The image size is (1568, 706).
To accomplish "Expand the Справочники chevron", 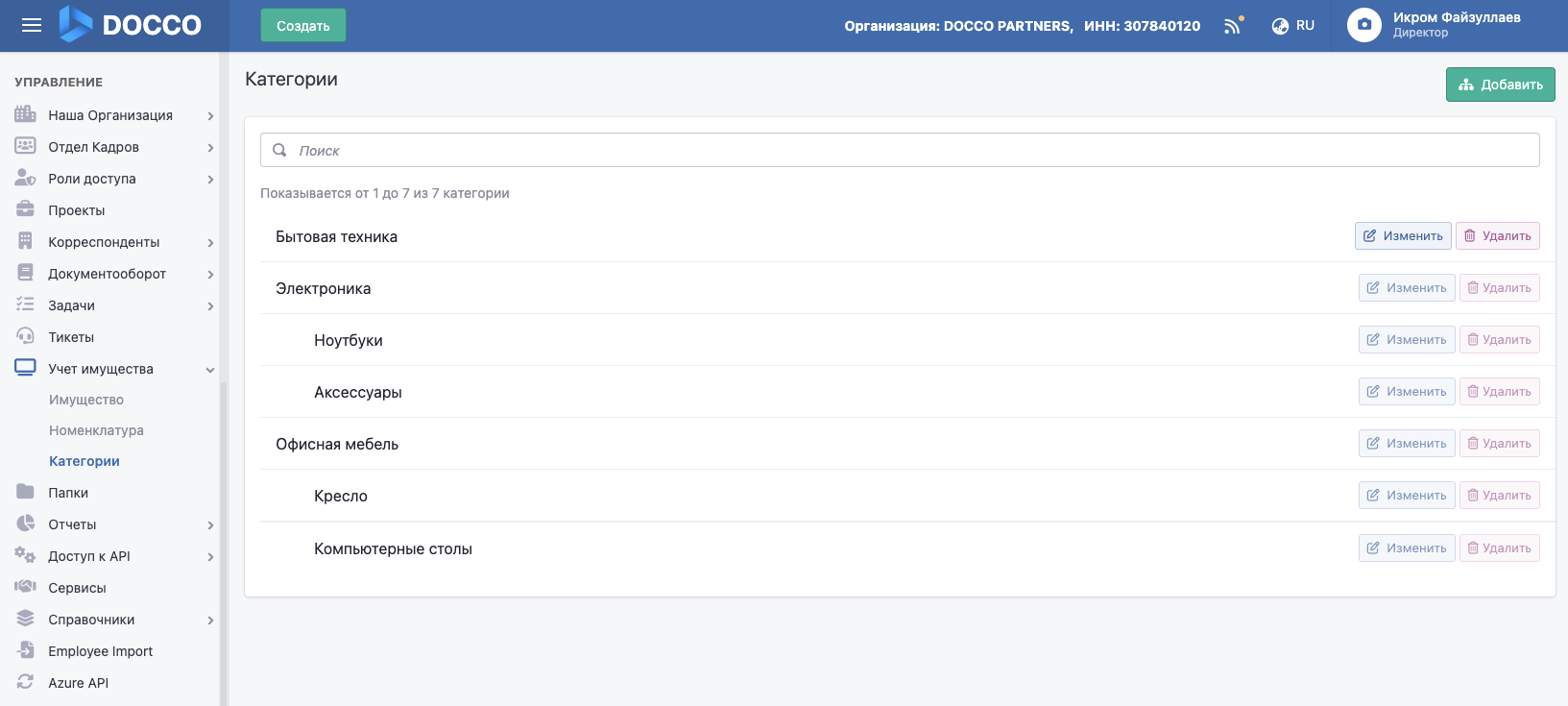I will click(x=210, y=621).
